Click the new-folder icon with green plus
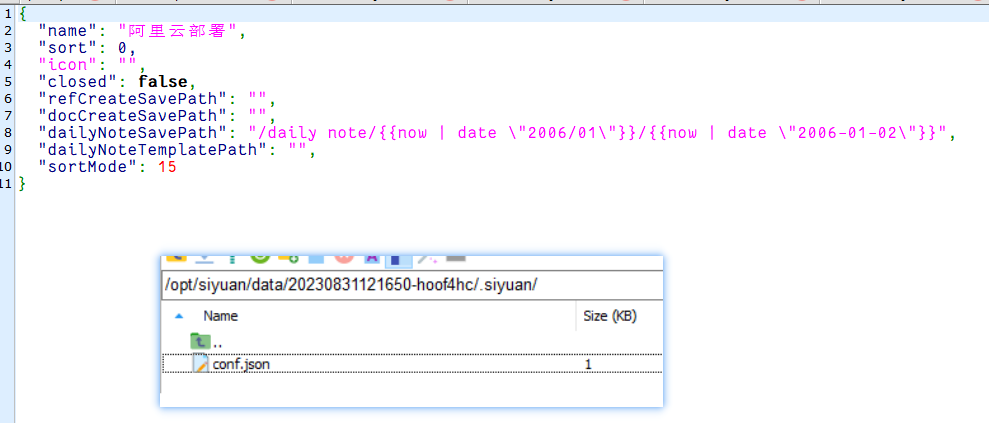Image resolution: width=989 pixels, height=423 pixels. [x=288, y=257]
